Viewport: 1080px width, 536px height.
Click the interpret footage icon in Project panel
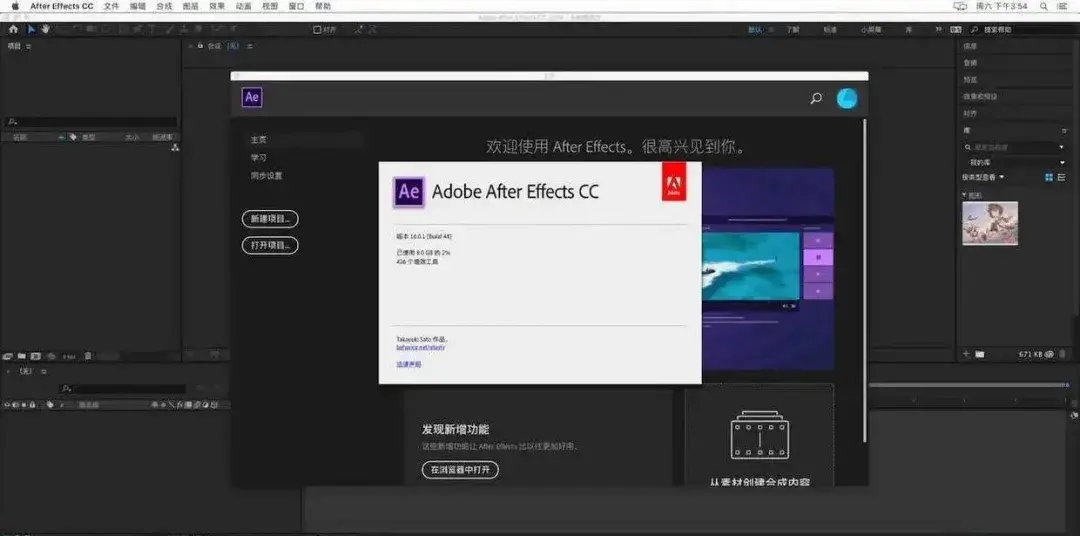(x=8, y=356)
